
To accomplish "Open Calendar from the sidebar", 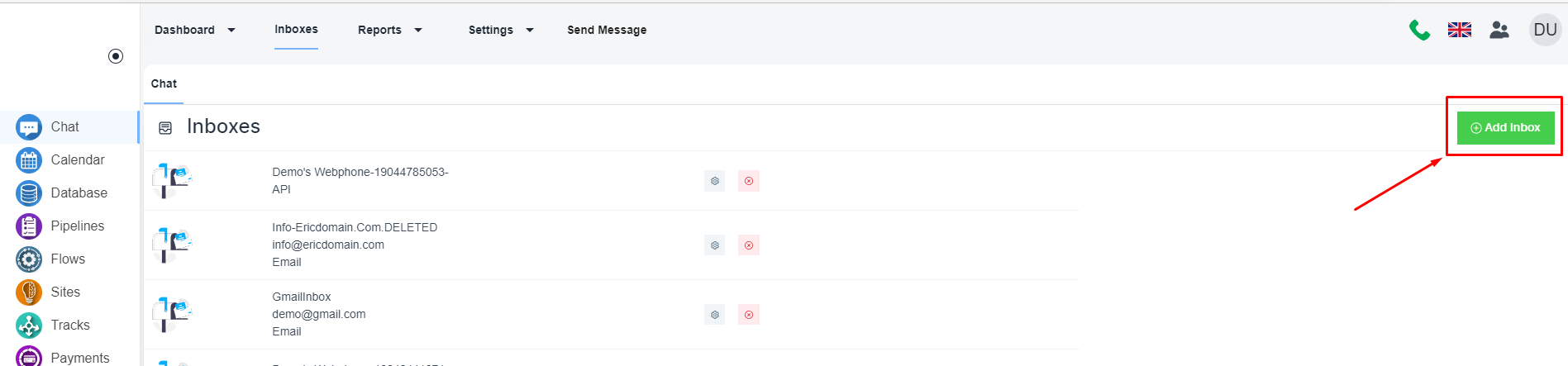I will 77,160.
